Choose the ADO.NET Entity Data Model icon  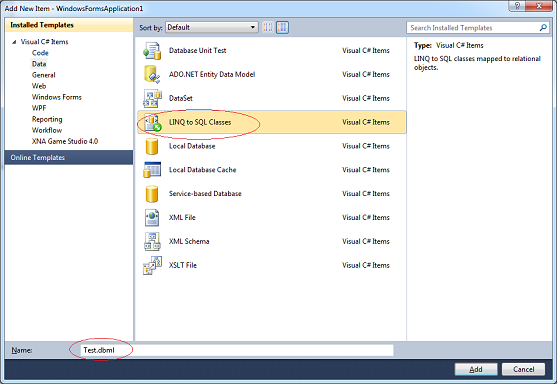click(x=152, y=75)
